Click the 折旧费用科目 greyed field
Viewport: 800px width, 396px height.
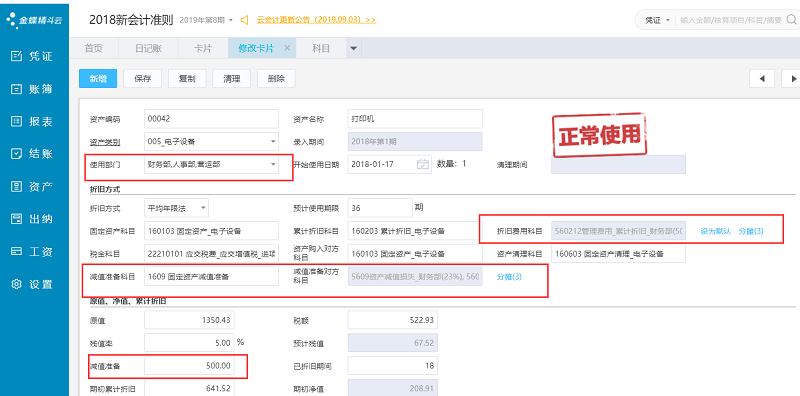[x=618, y=231]
